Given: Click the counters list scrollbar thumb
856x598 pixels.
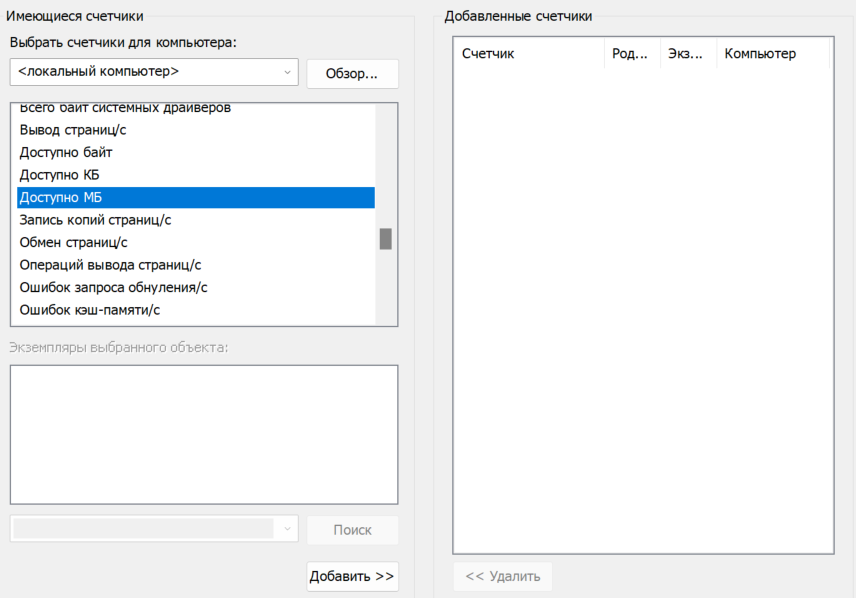Looking at the screenshot, I should click(x=385, y=239).
